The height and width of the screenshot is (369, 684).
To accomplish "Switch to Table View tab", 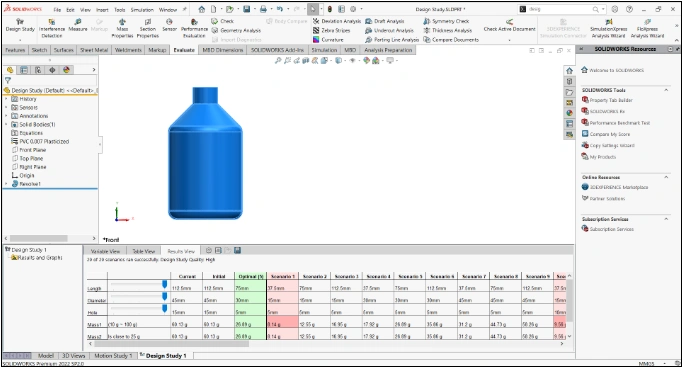I will (144, 252).
